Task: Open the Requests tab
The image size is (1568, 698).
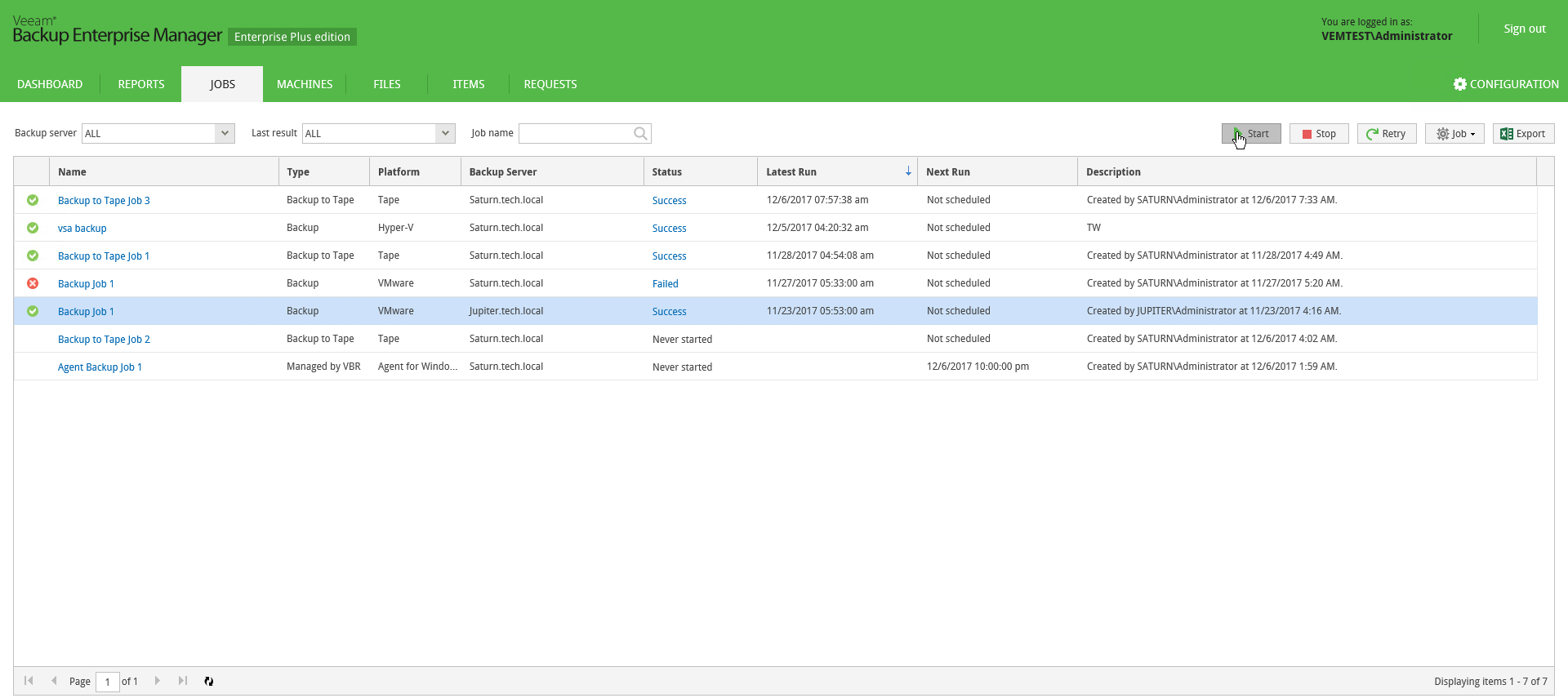Action: click(x=550, y=84)
